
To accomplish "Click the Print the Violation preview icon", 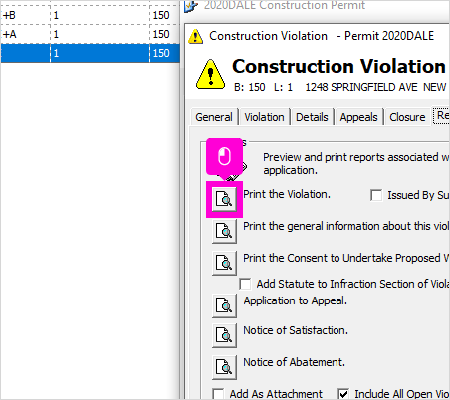I will coord(224,199).
